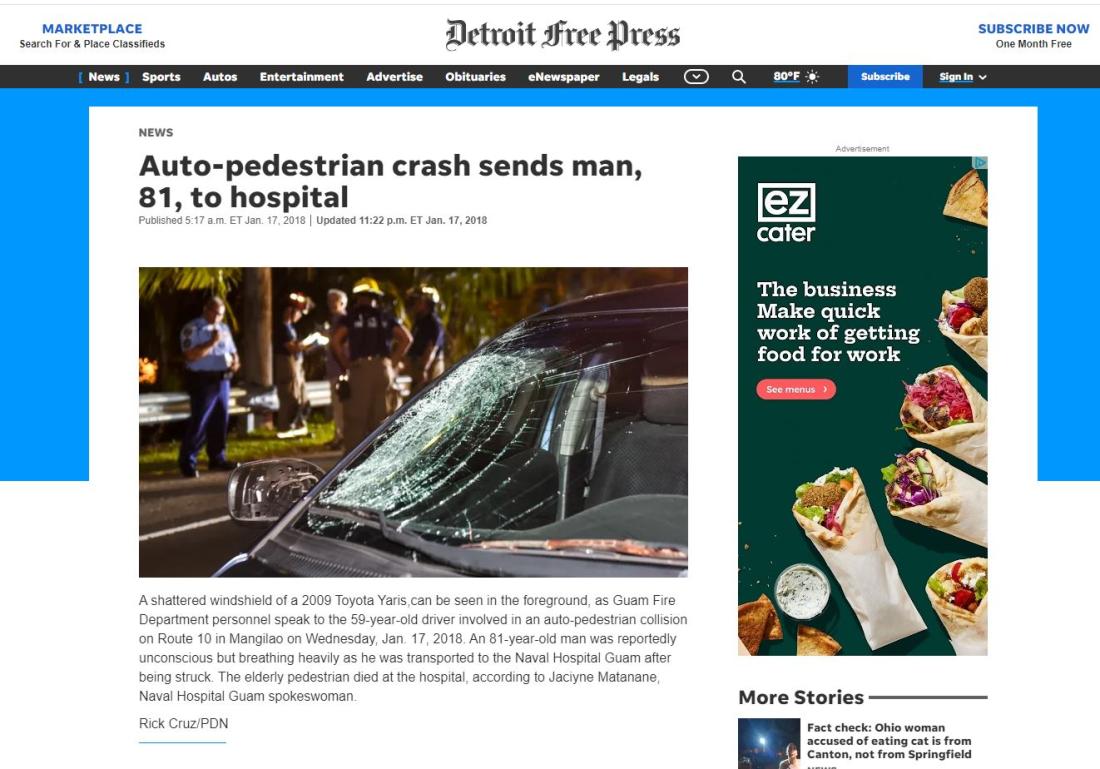Click the fact check story thumbnail
The width and height of the screenshot is (1100, 769).
(x=769, y=743)
